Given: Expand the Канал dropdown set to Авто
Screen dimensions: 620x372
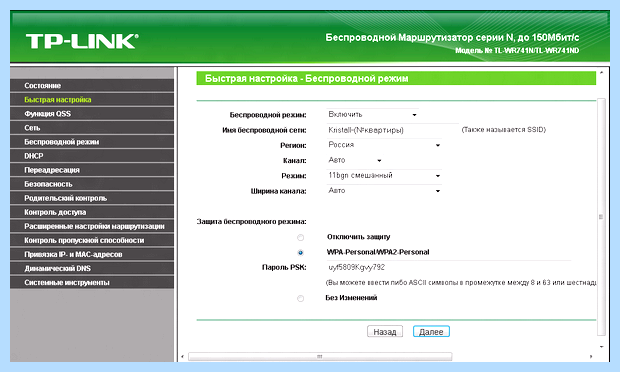Looking at the screenshot, I should pyautogui.click(x=355, y=160).
